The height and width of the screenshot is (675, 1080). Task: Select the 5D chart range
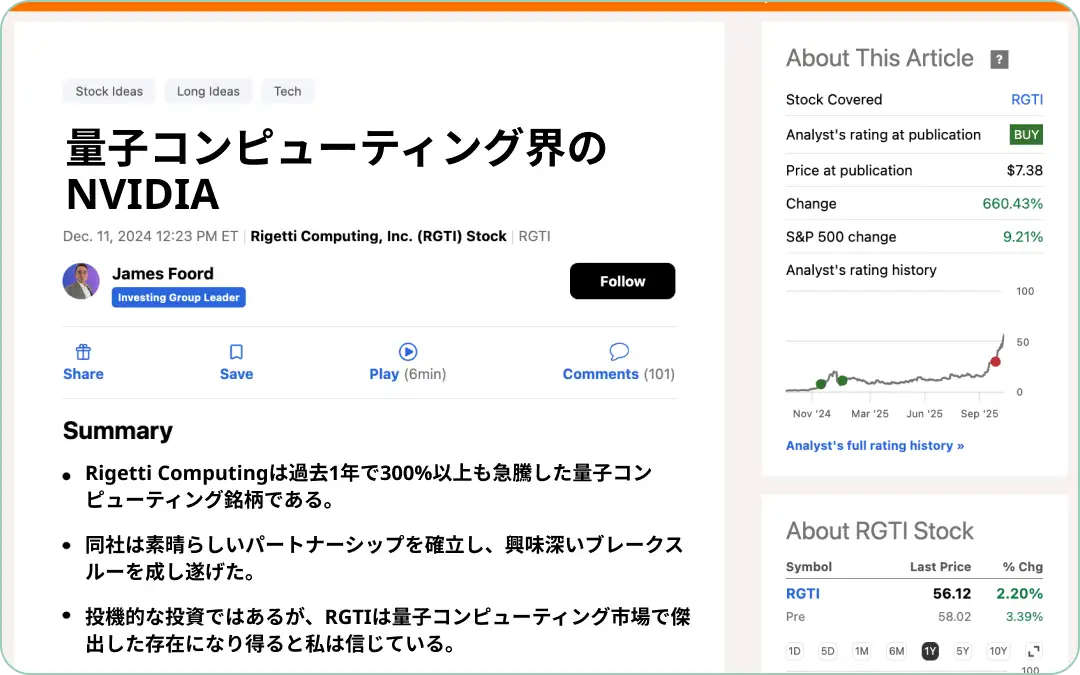click(828, 651)
